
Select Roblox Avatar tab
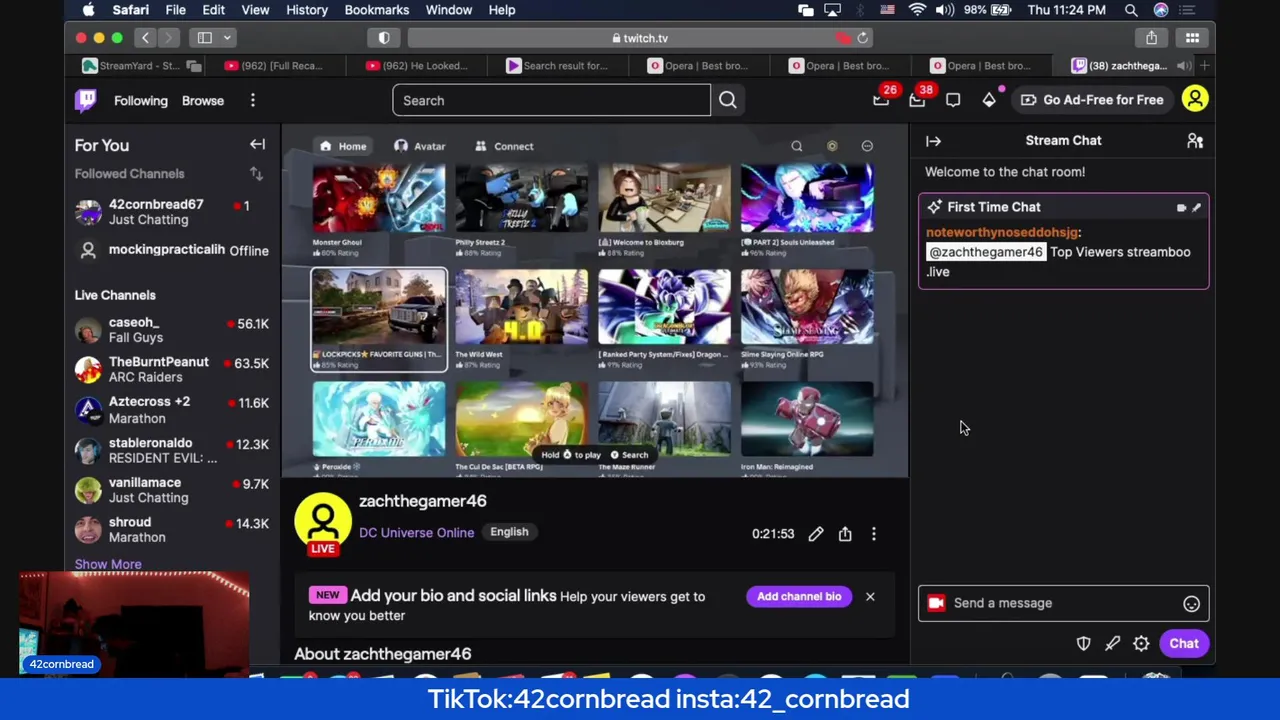point(419,146)
